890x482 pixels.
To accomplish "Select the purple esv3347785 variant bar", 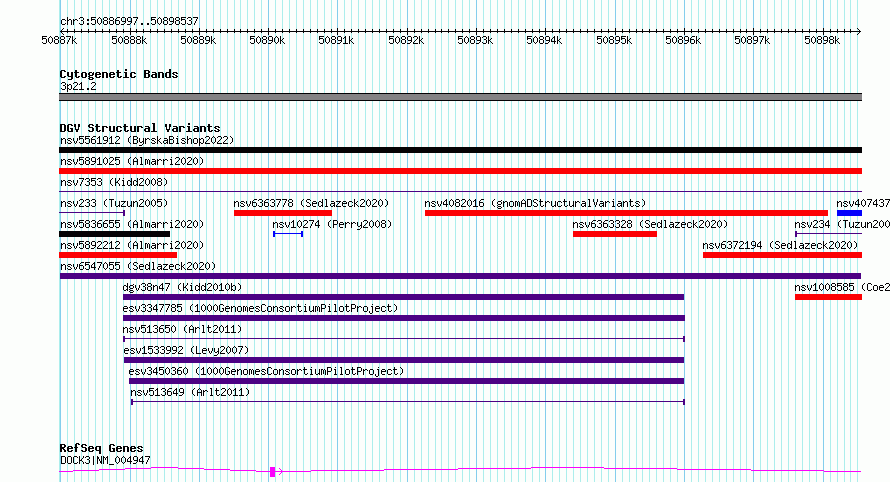I will [x=404, y=318].
